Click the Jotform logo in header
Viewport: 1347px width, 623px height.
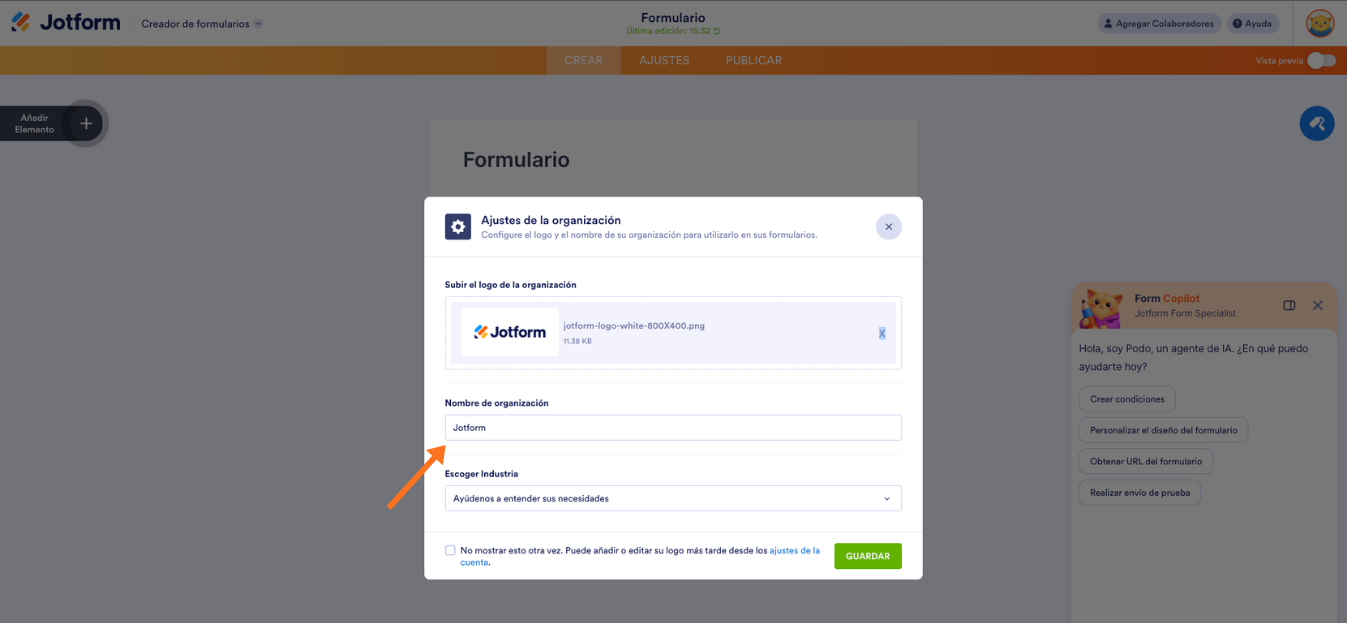pyautogui.click(x=65, y=22)
